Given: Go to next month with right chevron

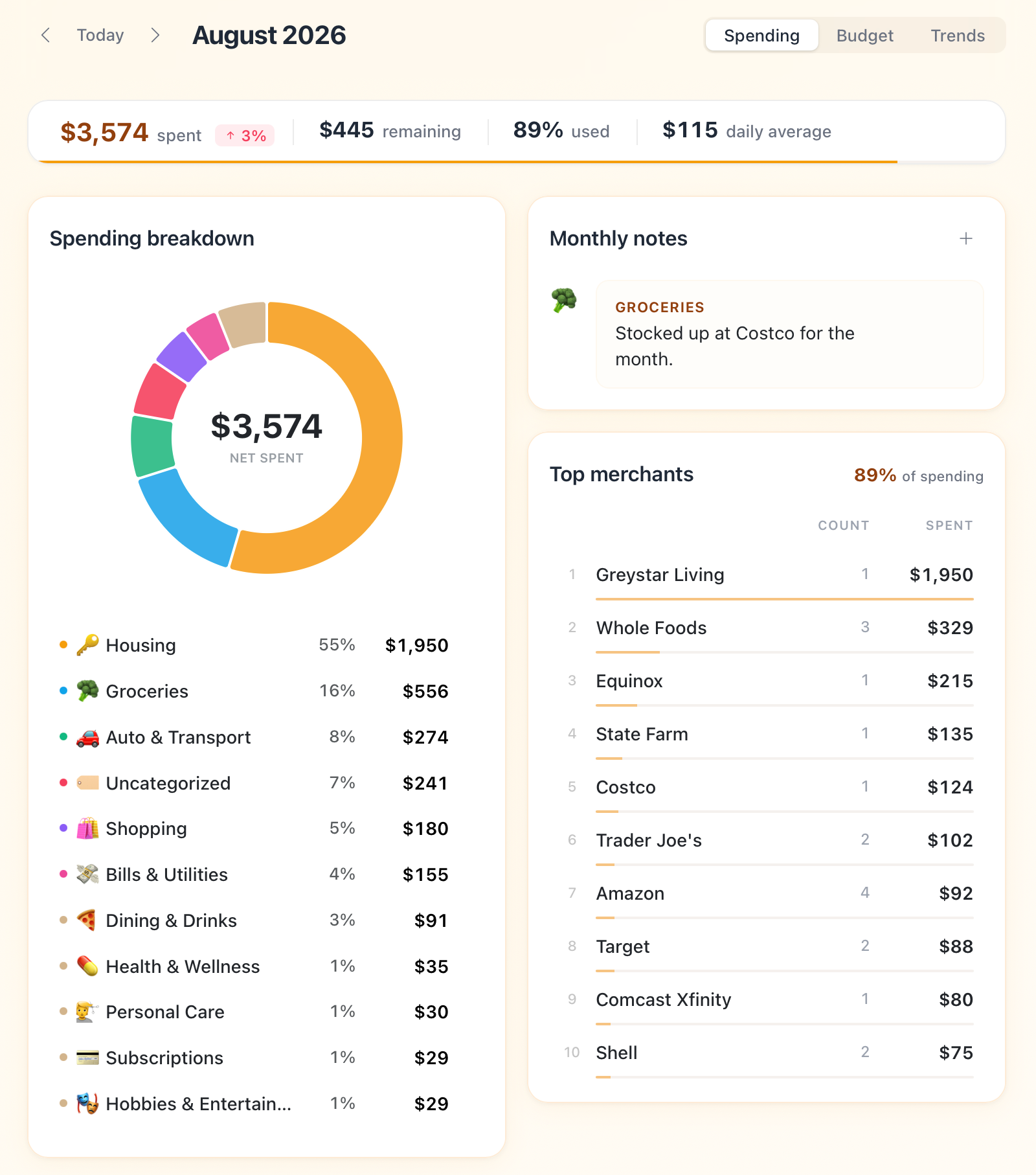Looking at the screenshot, I should click(155, 35).
